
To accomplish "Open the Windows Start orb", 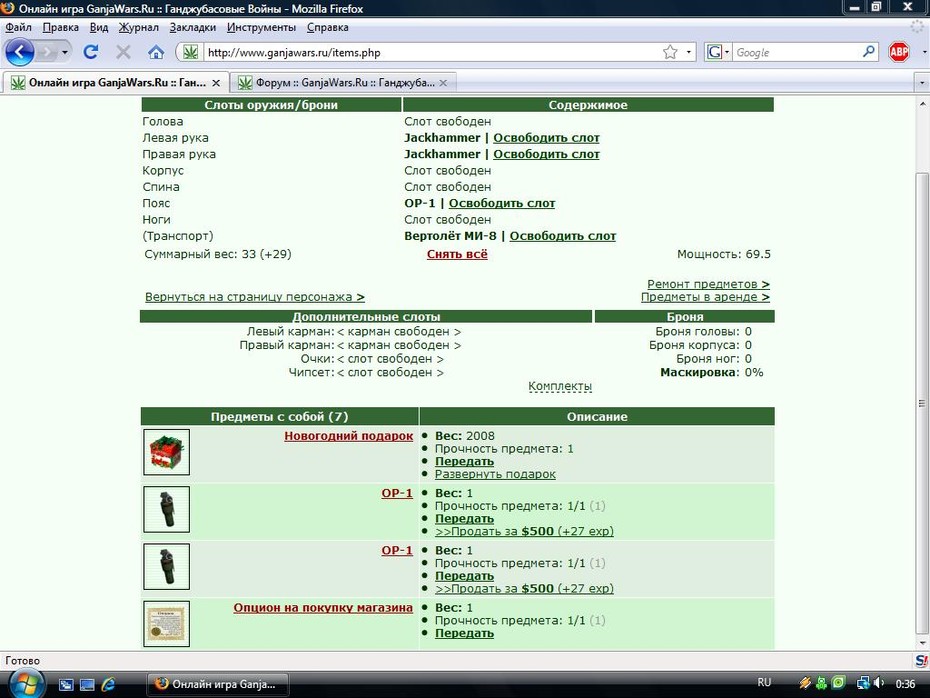I will tap(24, 684).
